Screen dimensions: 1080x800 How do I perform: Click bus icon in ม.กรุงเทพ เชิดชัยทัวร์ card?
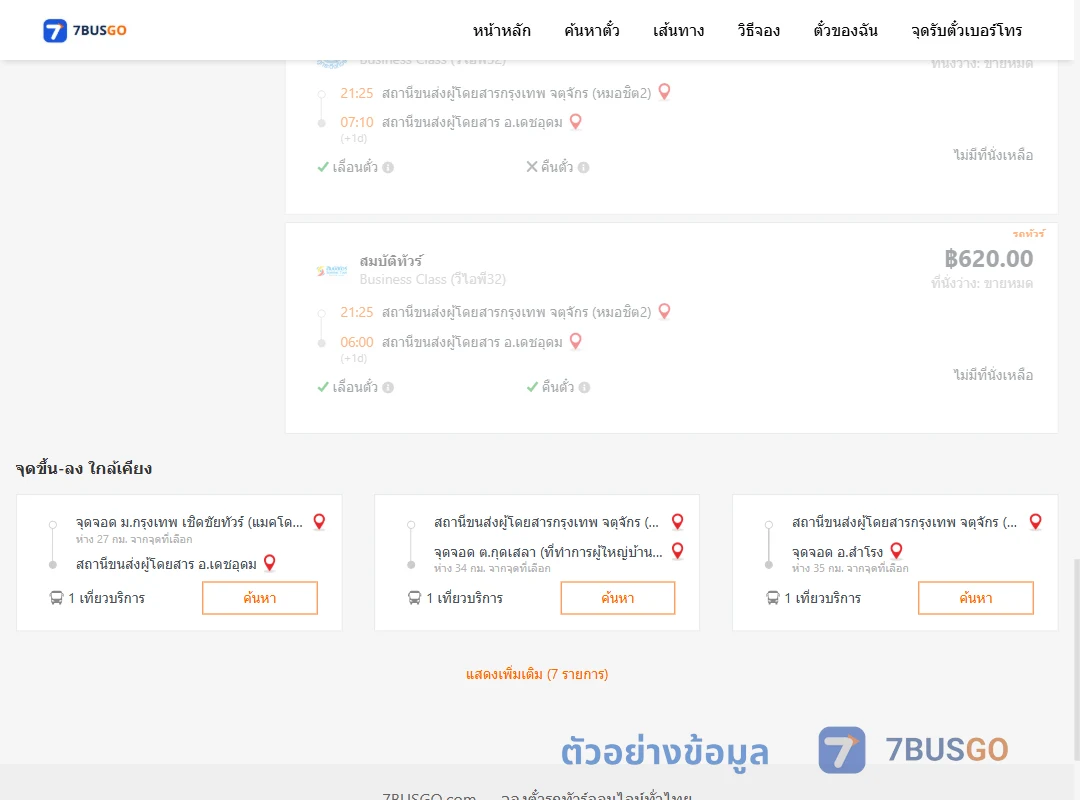coord(56,598)
